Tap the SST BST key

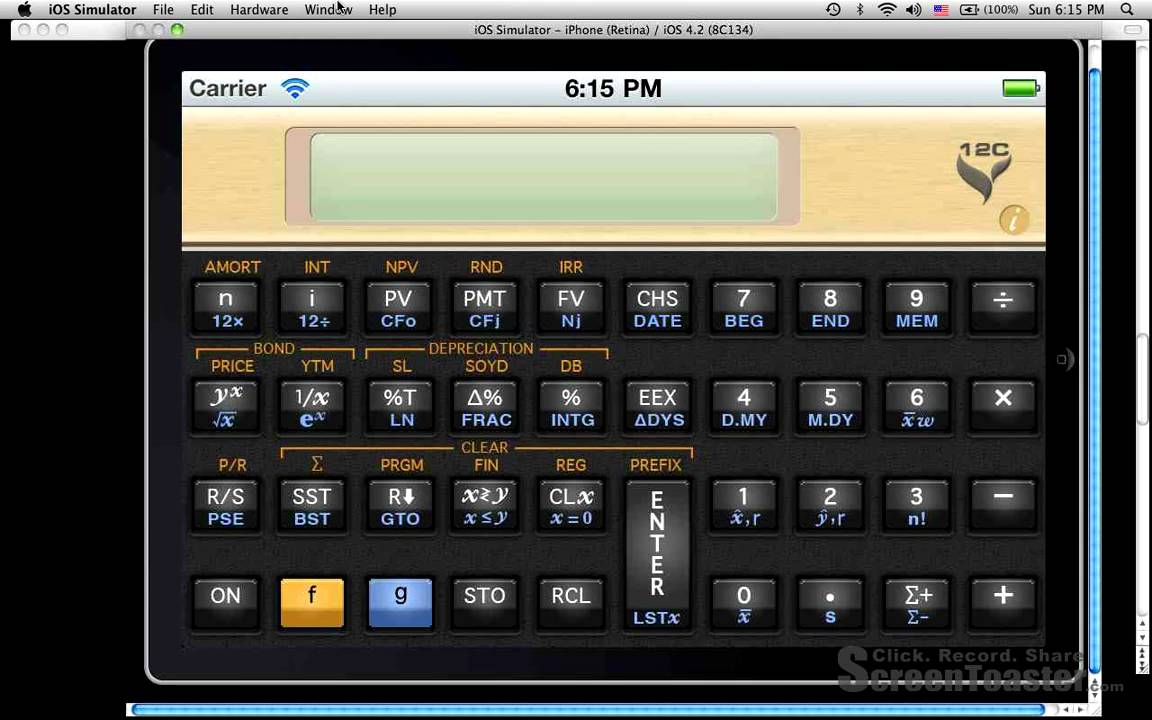[x=312, y=506]
